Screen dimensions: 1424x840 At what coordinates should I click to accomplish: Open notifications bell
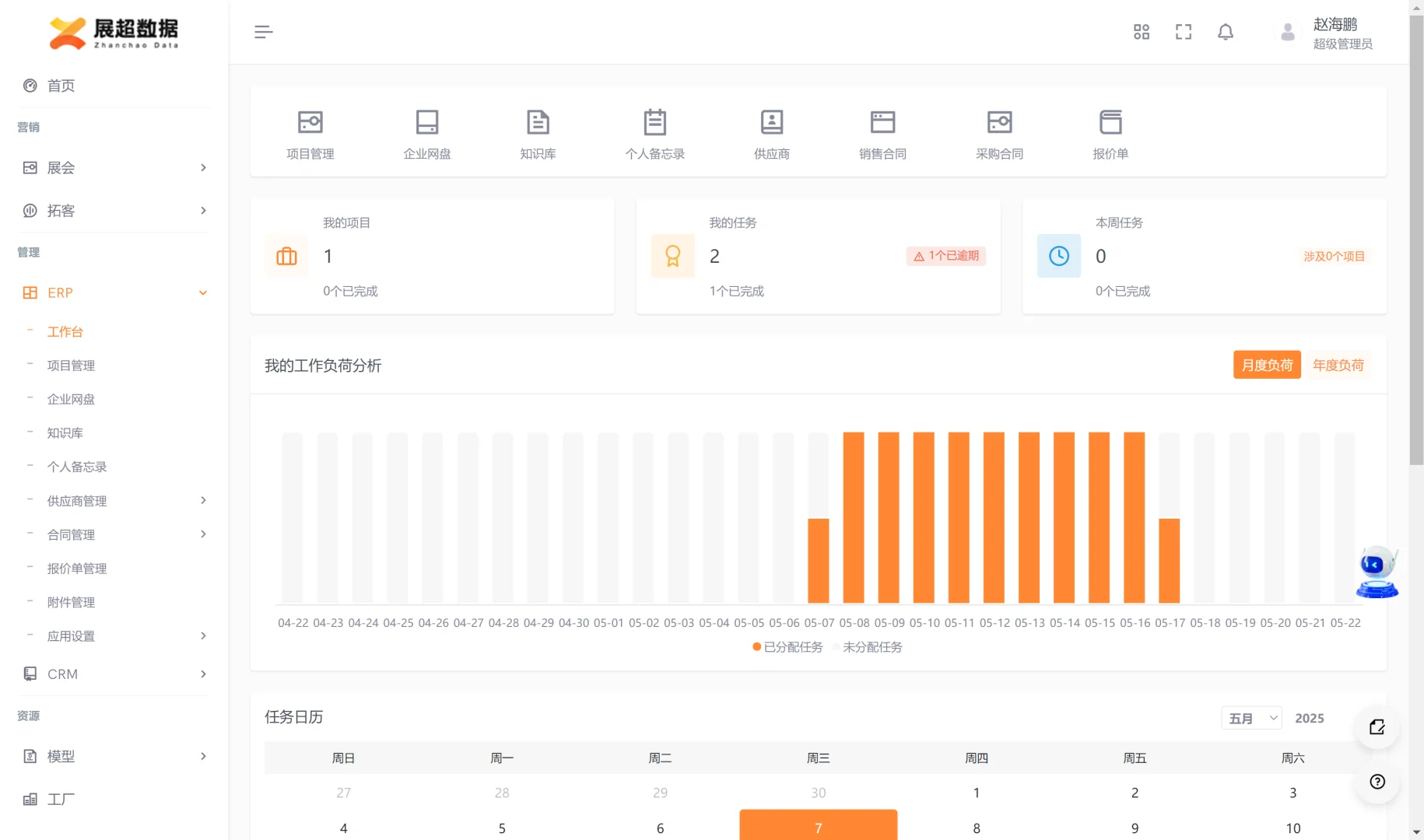1226,32
